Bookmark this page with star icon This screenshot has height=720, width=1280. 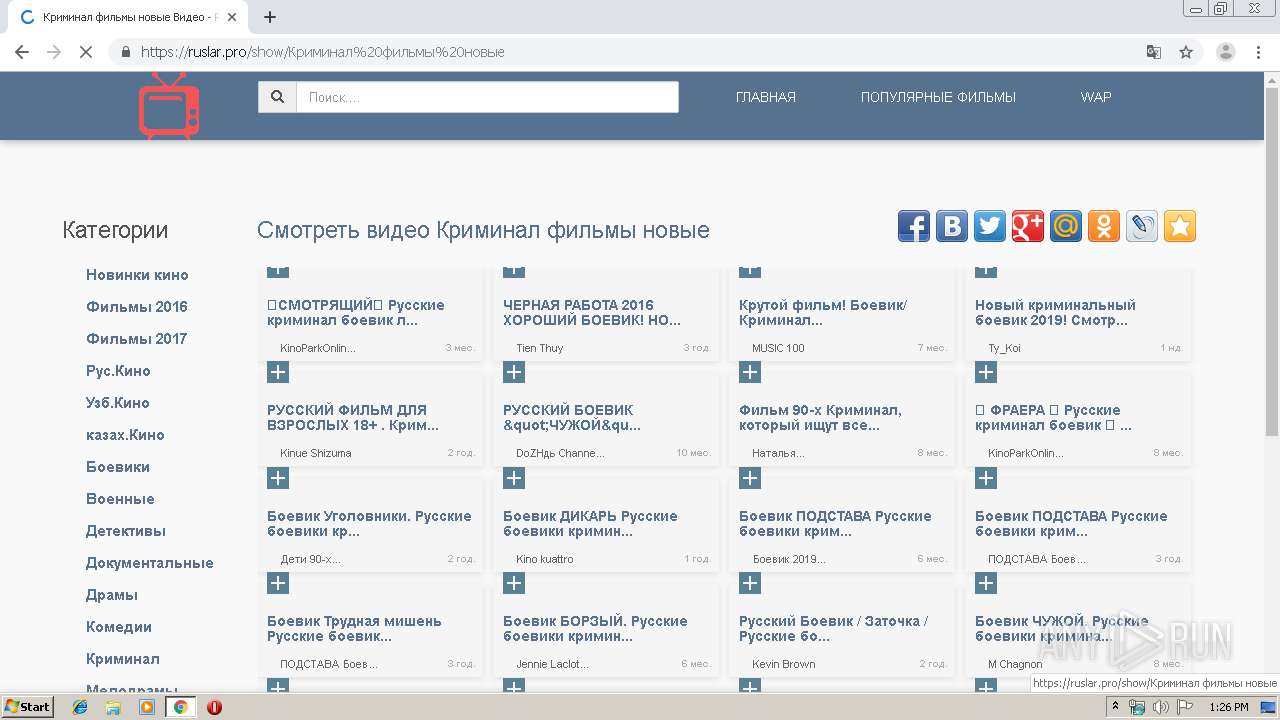(1186, 52)
